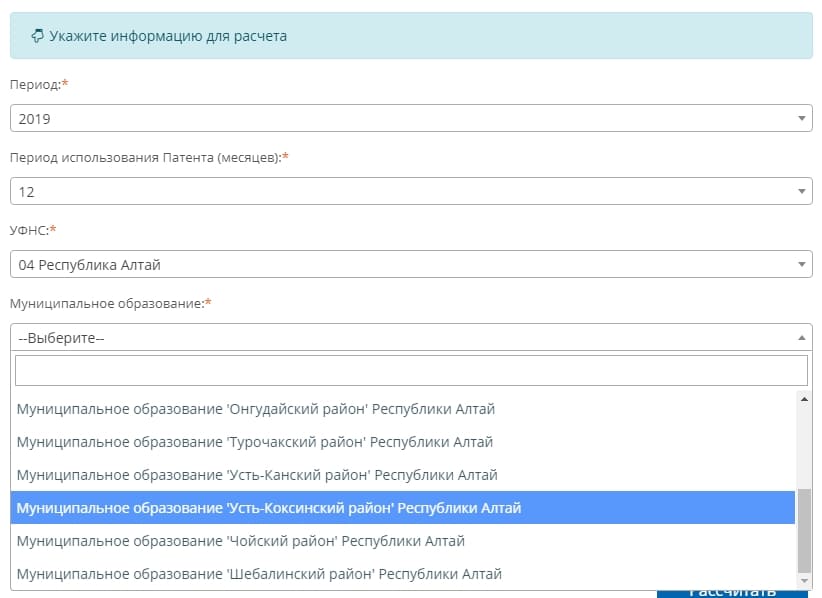The image size is (822, 598).
Task: Select 'Чойский район' municipality option
Action: tap(403, 540)
